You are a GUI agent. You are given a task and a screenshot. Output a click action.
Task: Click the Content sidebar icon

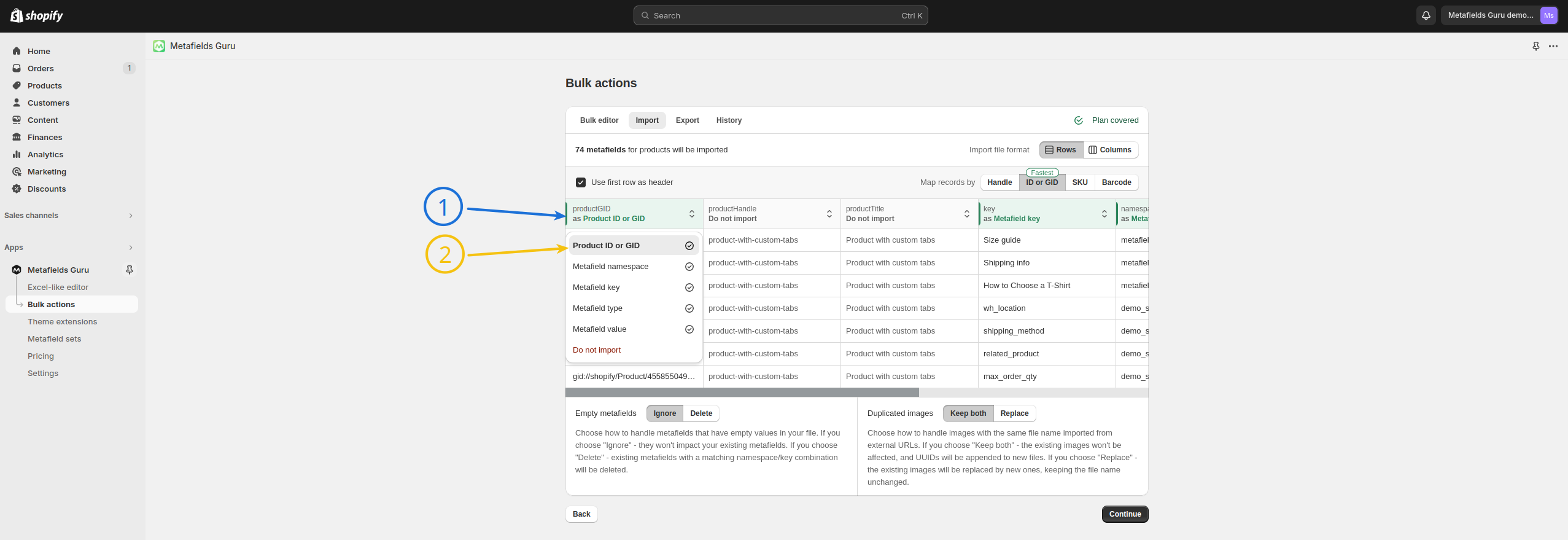coord(17,120)
